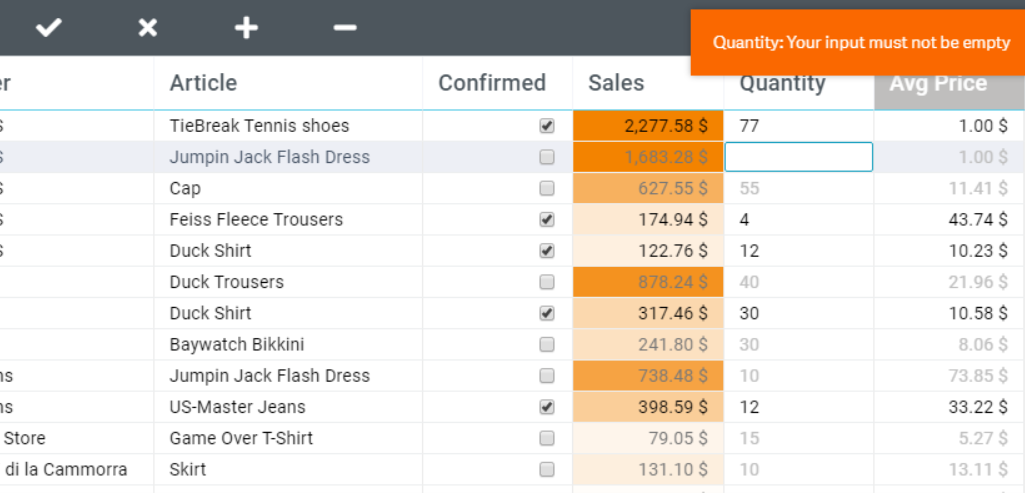
Task: Click the plus add row icon
Action: pyautogui.click(x=246, y=27)
